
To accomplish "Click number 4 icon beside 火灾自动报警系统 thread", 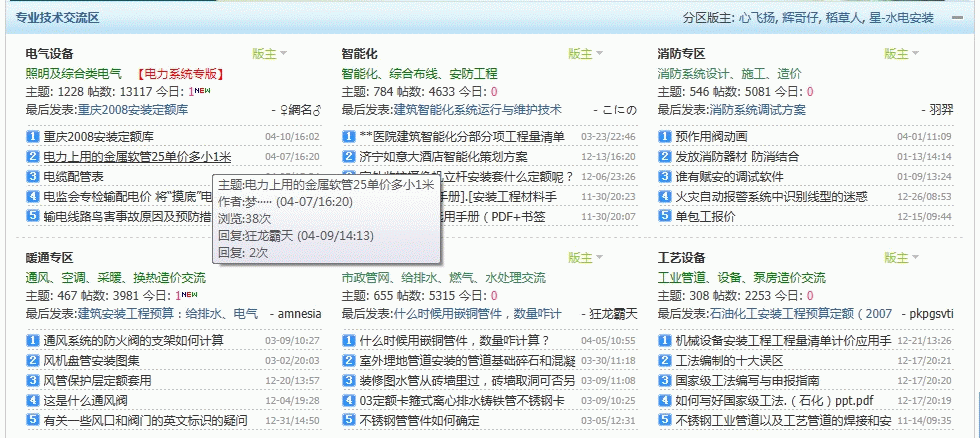I will click(665, 196).
